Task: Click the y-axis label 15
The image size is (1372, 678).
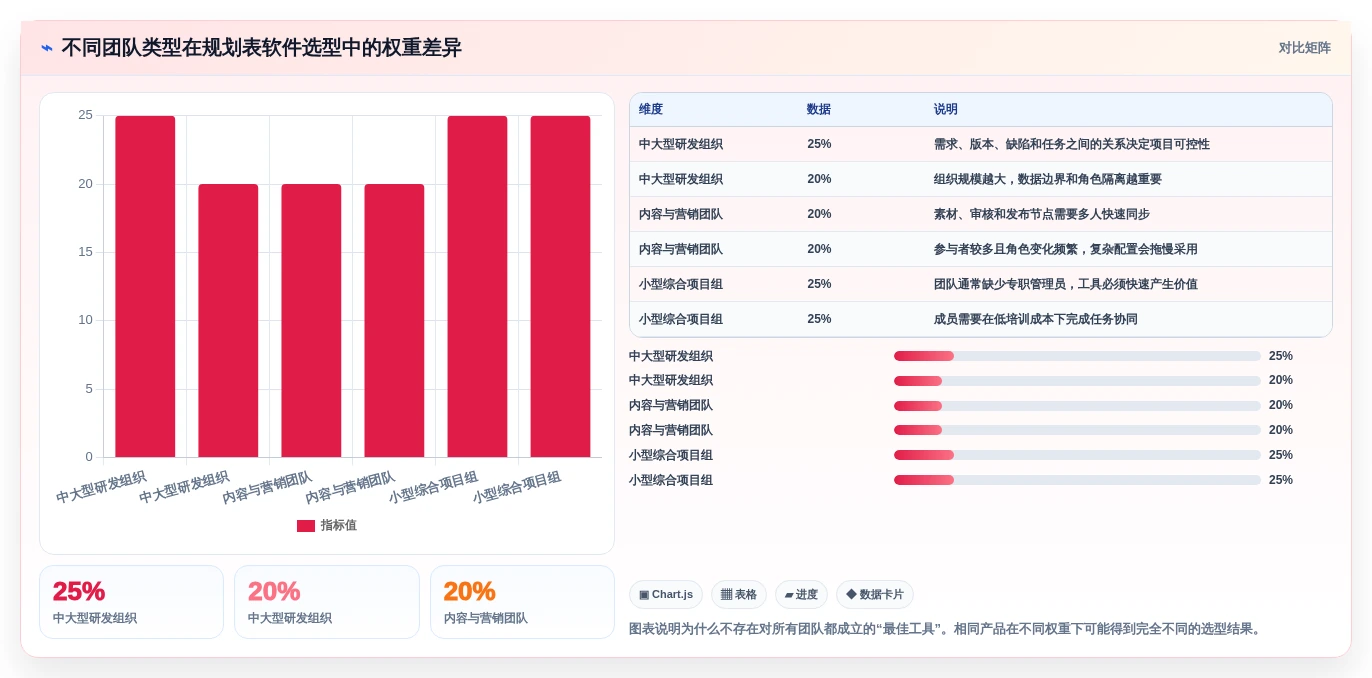Action: click(x=86, y=252)
